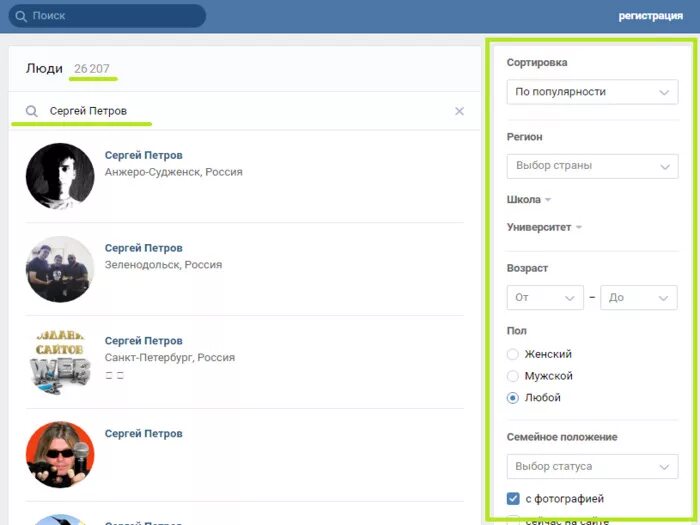Uncheck the с фотографией checkbox
Screen dimensions: 700x525
coord(513,499)
